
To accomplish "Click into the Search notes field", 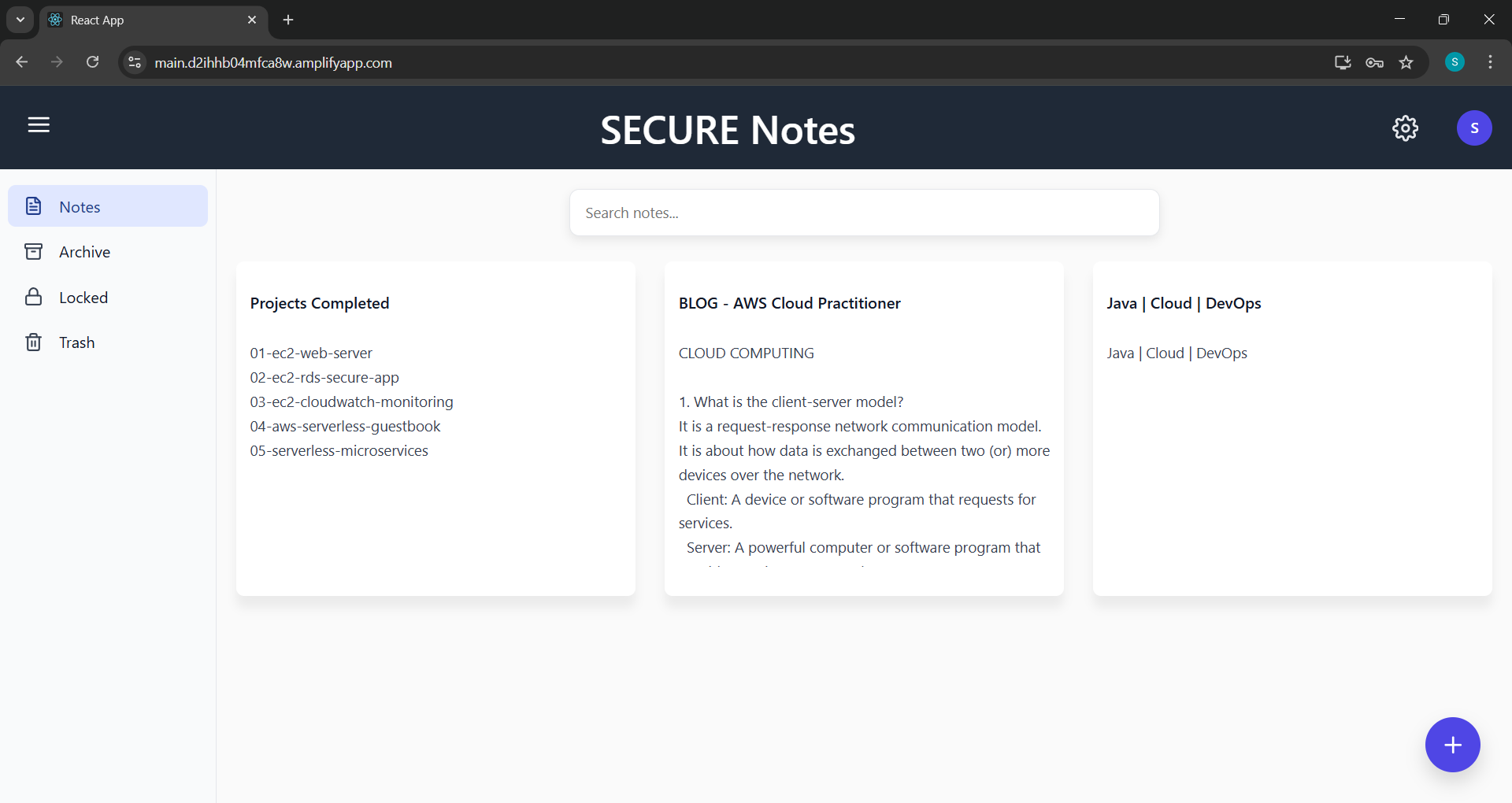I will pos(864,213).
